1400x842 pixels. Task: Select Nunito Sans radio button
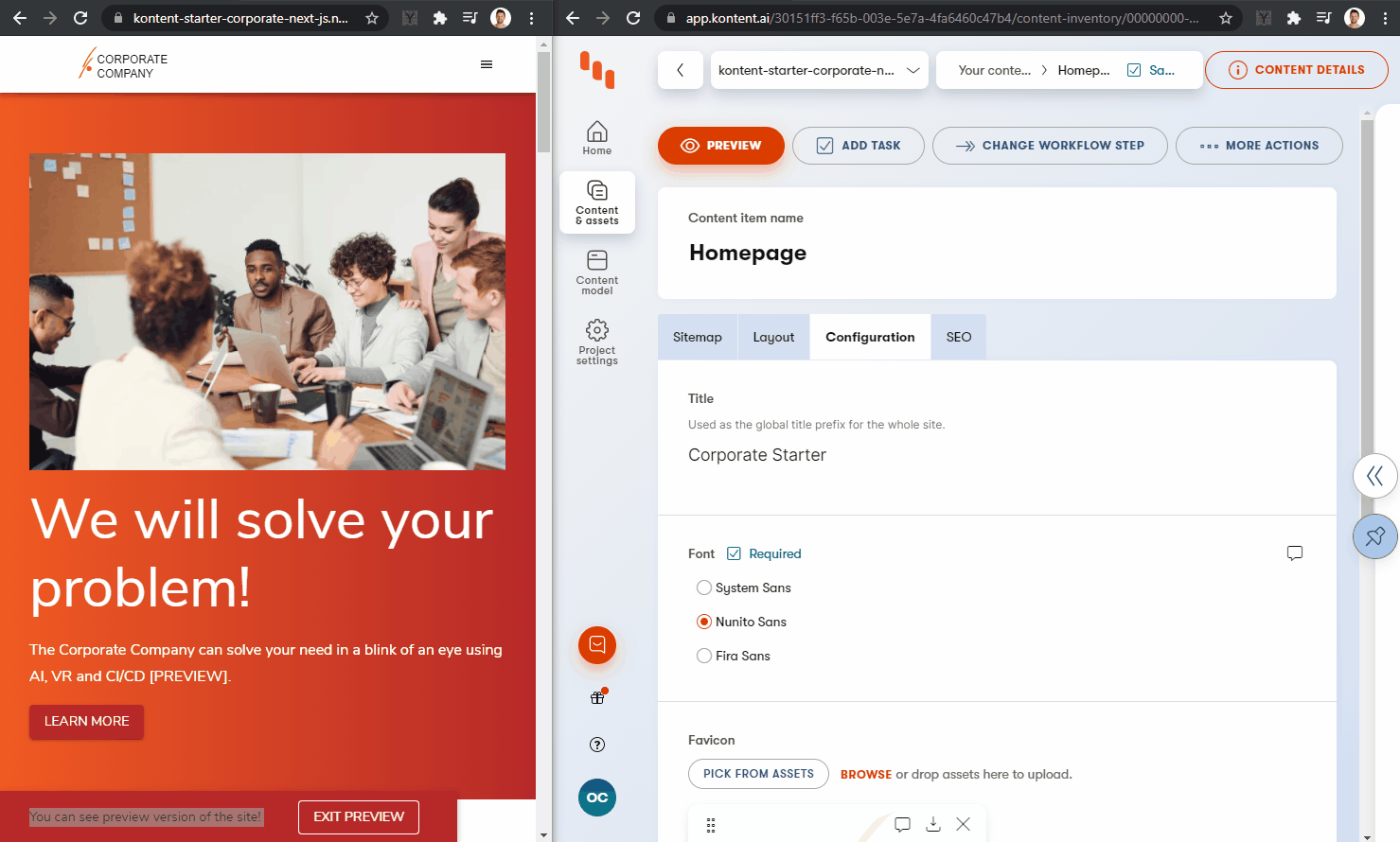[704, 622]
